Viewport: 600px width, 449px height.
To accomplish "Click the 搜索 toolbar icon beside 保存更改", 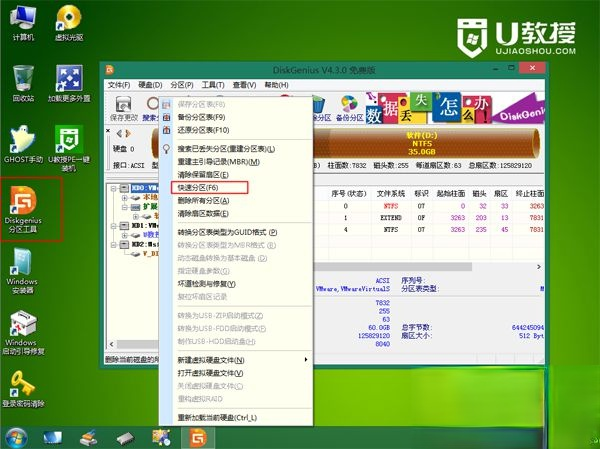I will [150, 109].
